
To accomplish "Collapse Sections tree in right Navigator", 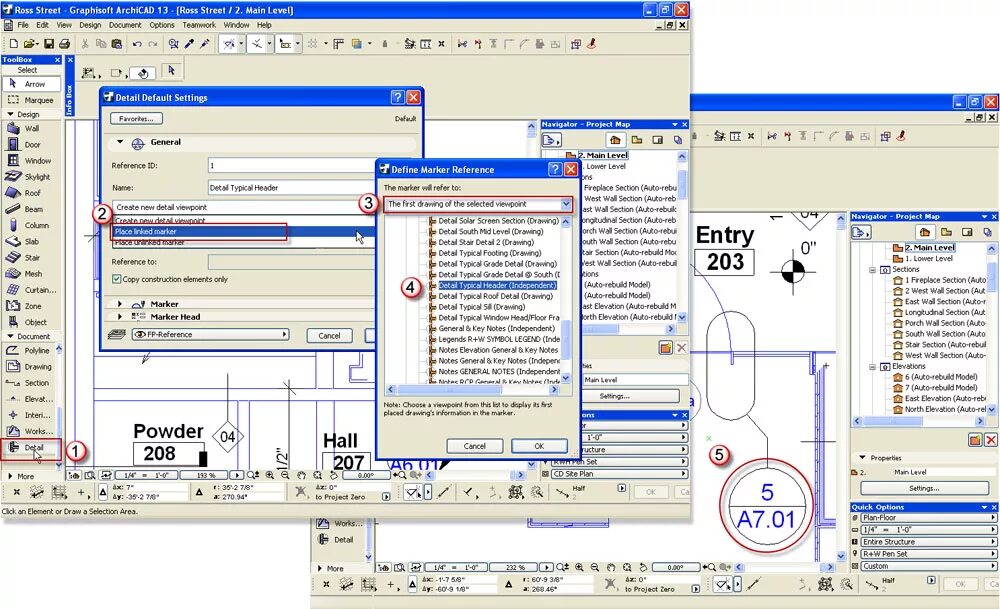I will point(872,269).
